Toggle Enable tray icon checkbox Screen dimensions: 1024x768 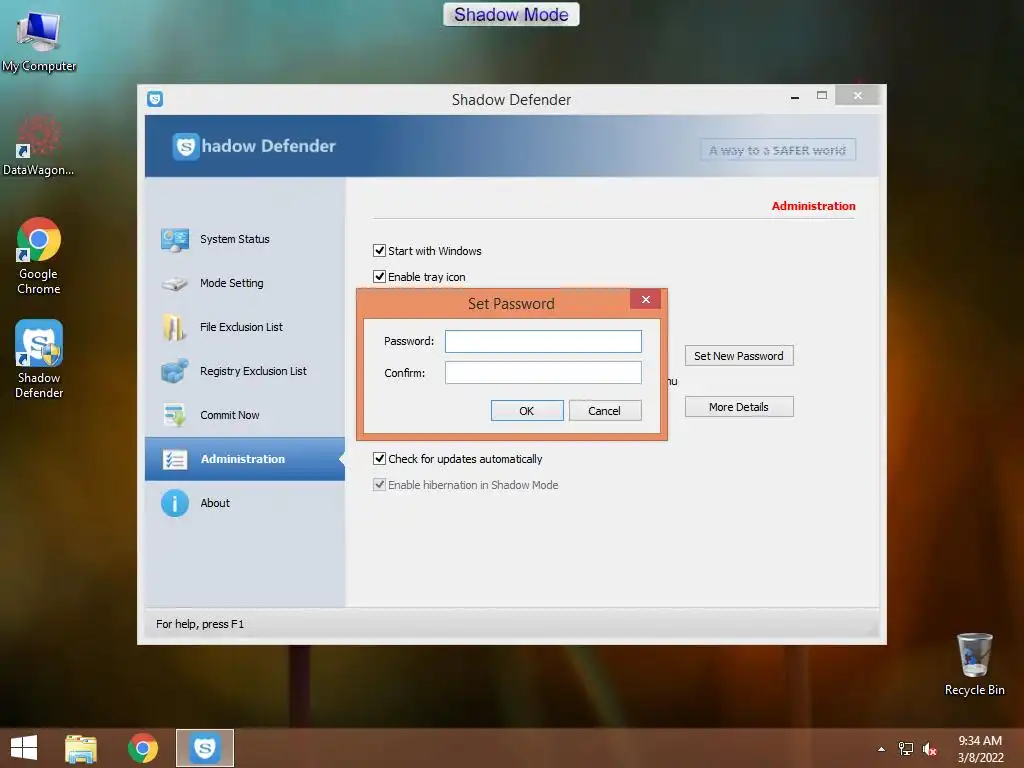tap(379, 277)
